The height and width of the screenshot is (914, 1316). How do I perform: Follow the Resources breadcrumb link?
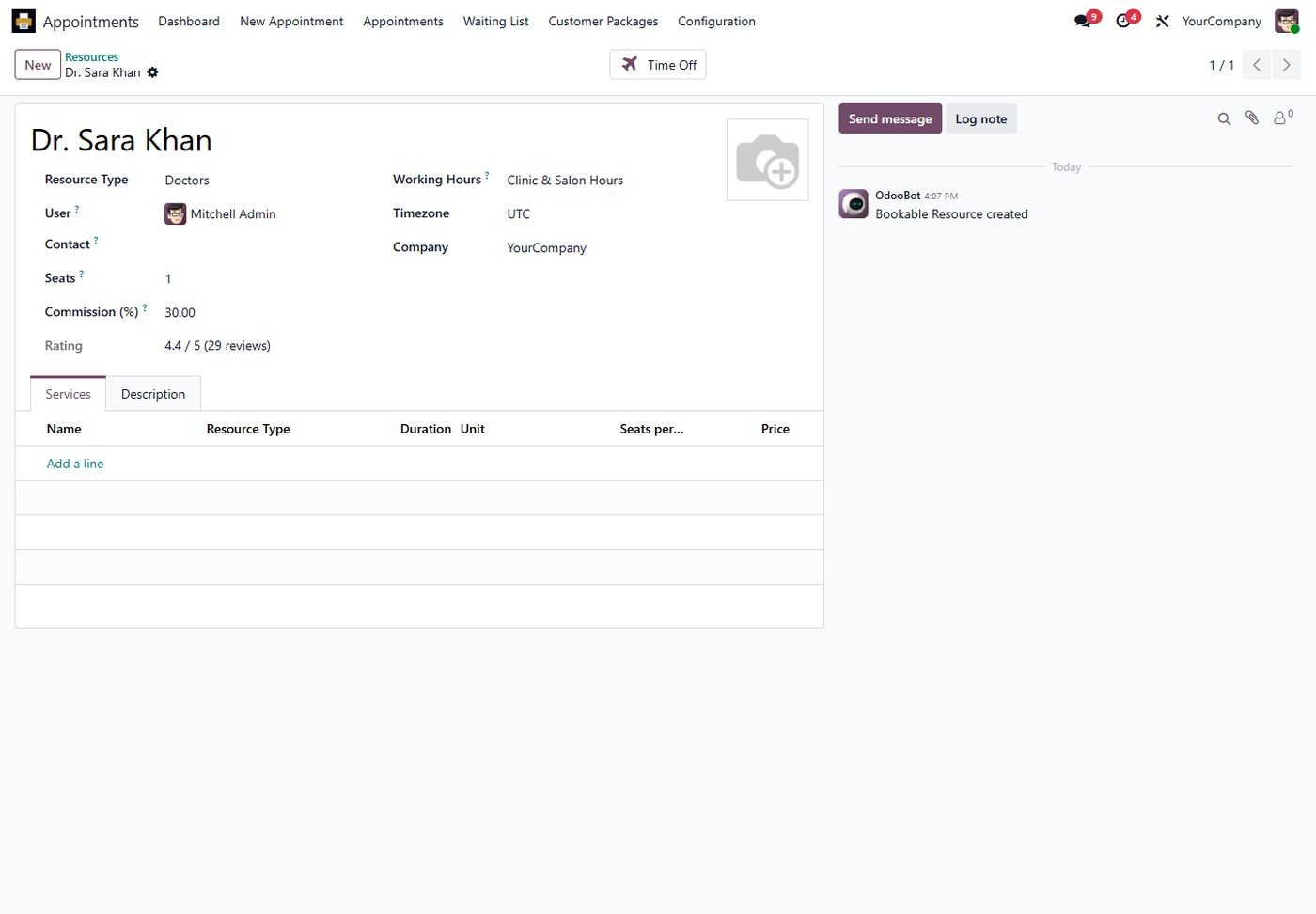click(x=91, y=57)
